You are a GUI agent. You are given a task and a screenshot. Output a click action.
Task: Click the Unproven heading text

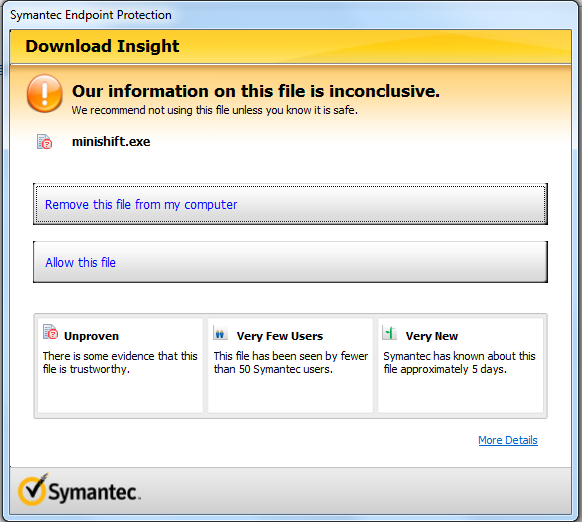point(91,336)
